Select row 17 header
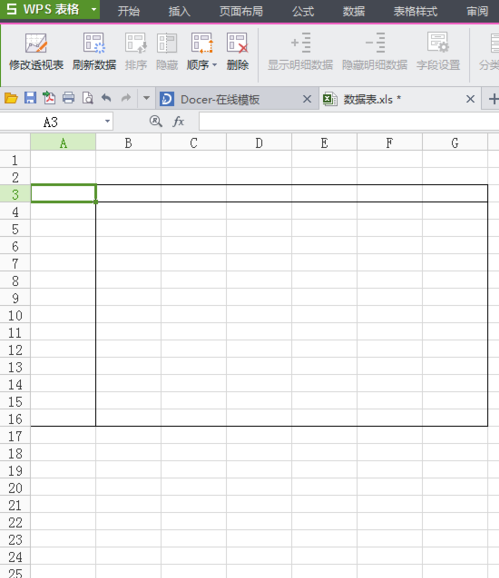499x578 pixels. (15, 436)
